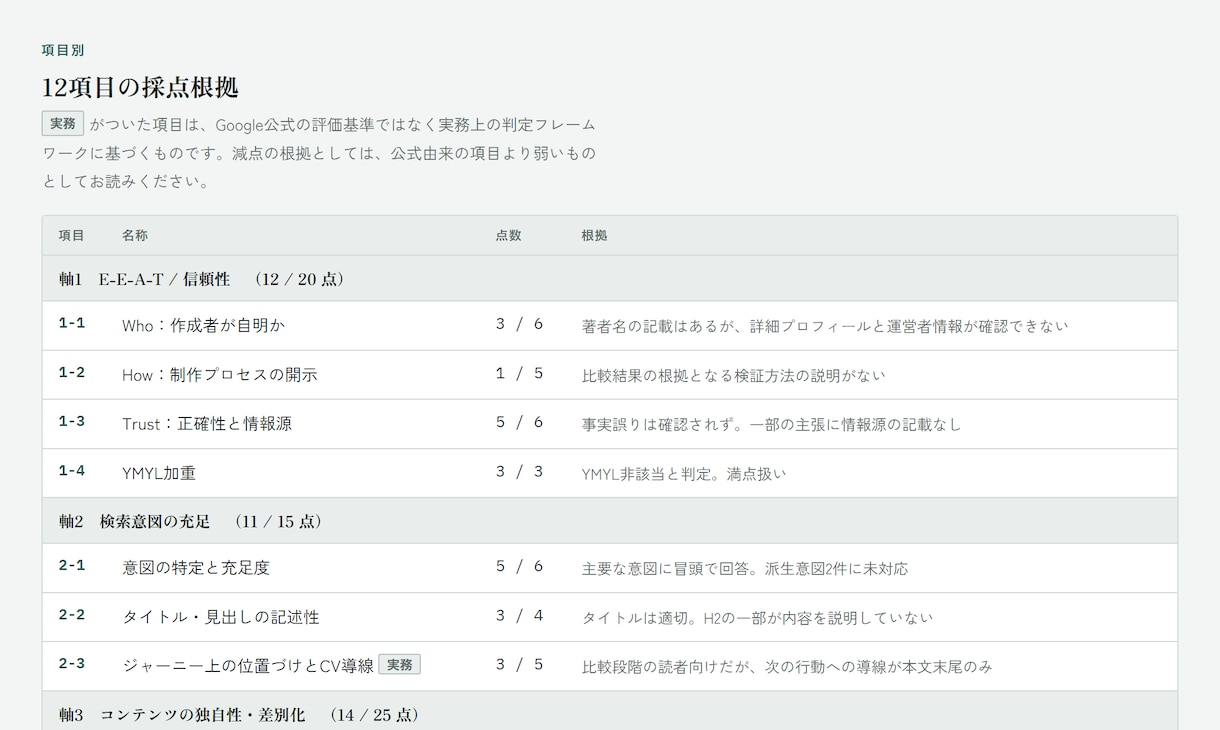Image resolution: width=1220 pixels, height=730 pixels.
Task: Click the 項目 column header
Action: (71, 236)
